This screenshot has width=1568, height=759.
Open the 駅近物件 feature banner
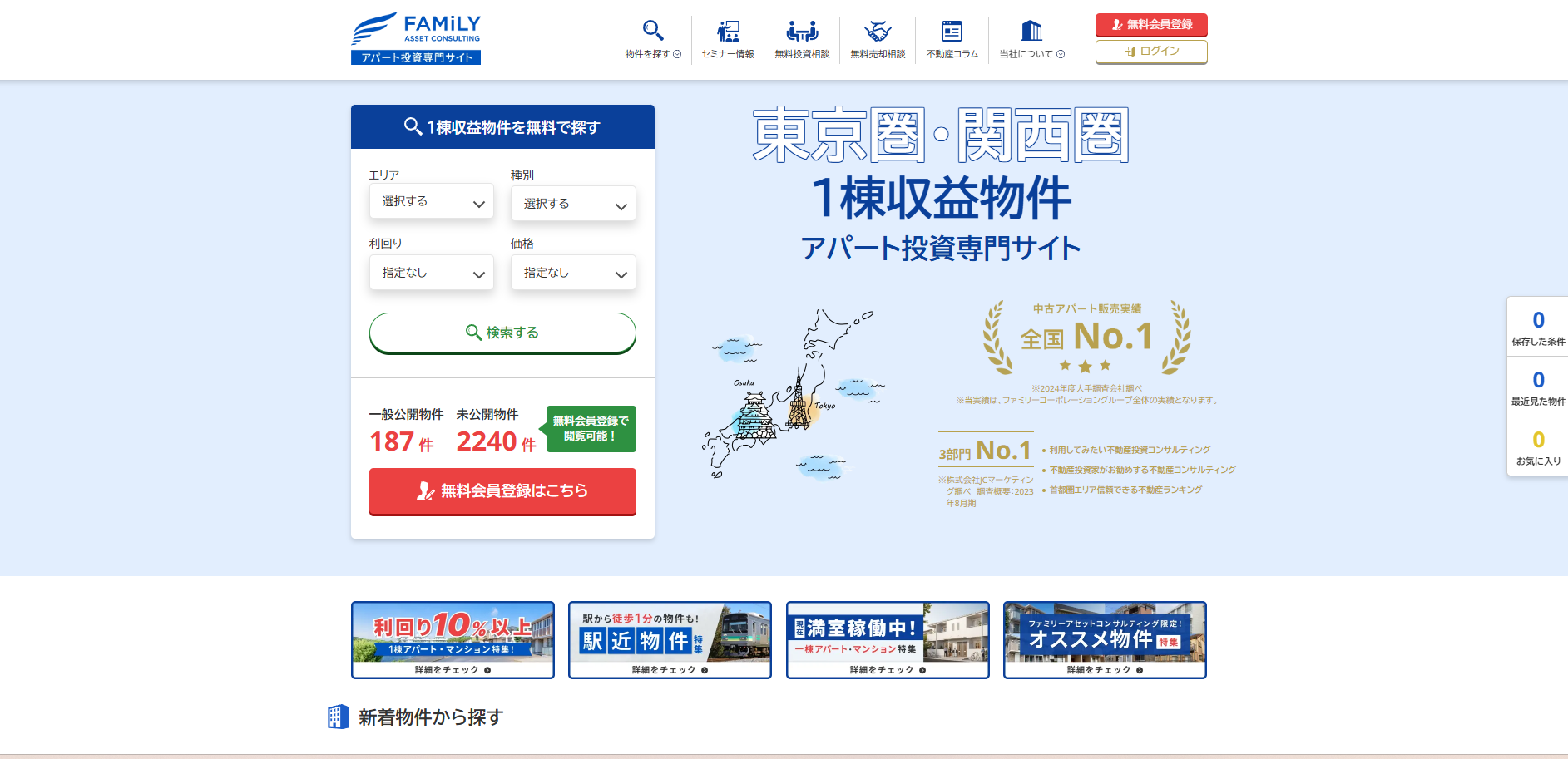(x=670, y=639)
